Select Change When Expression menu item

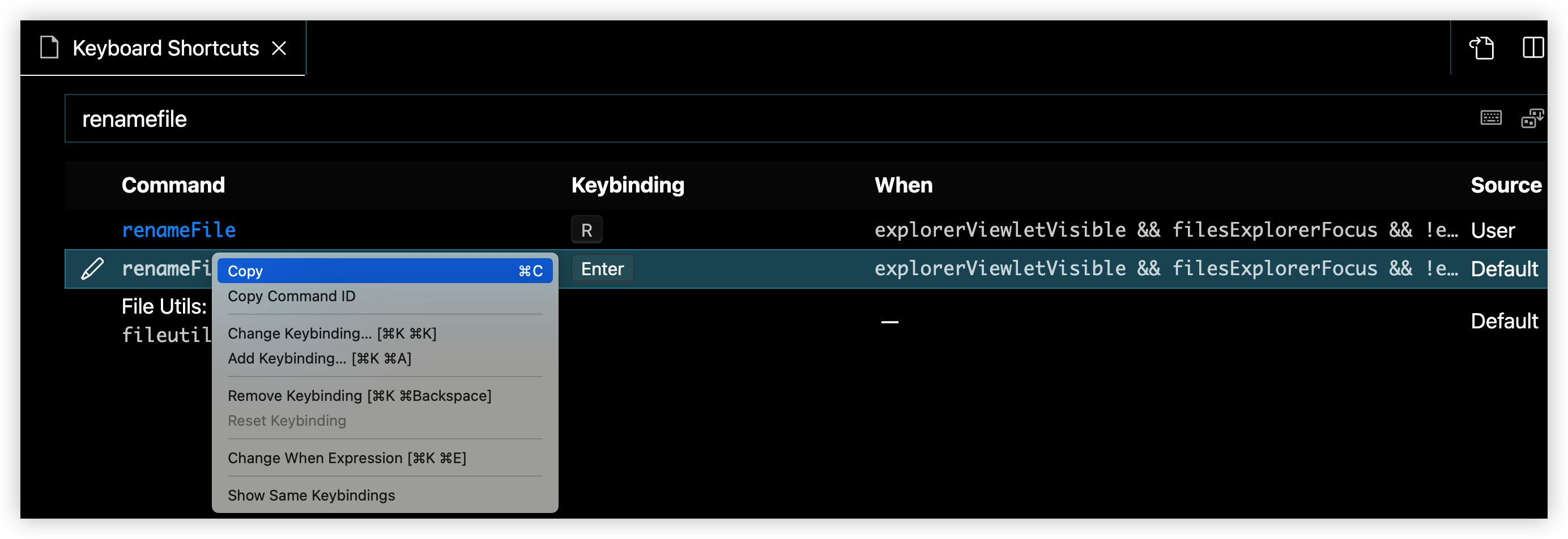click(x=347, y=457)
